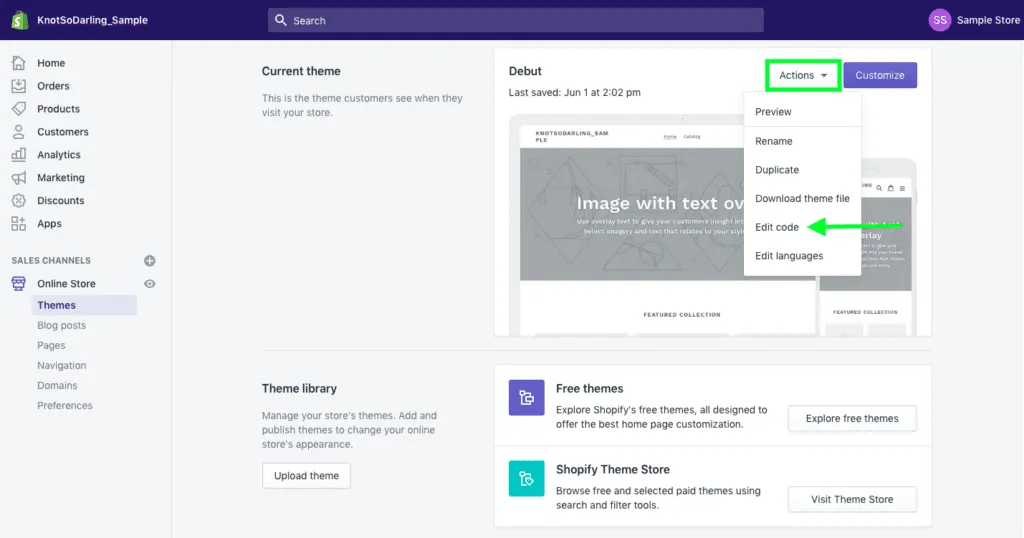
Task: Click the Marketing megaphone icon
Action: (x=19, y=178)
